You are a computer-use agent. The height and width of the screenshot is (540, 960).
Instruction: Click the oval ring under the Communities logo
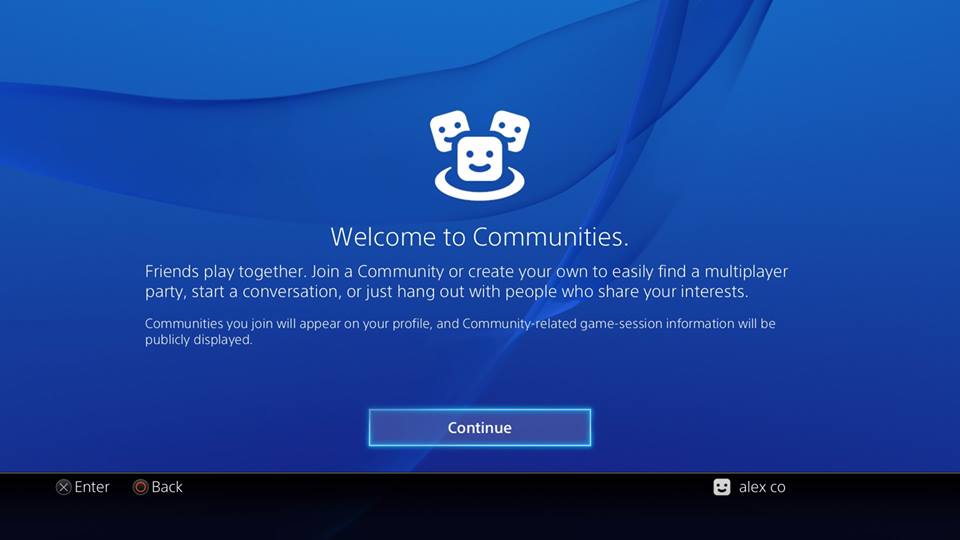(x=479, y=188)
